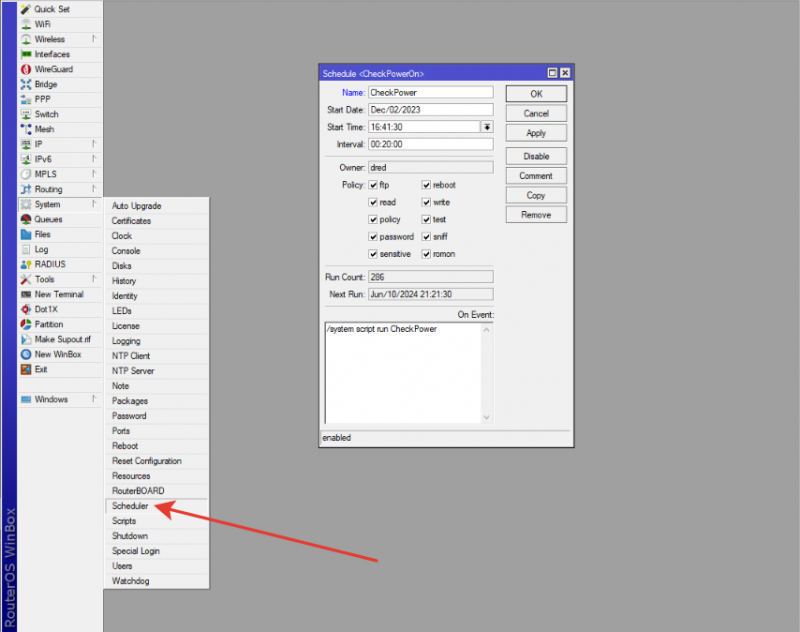Disable the sniff policy checkbox
The width and height of the screenshot is (800, 632).
pos(426,237)
